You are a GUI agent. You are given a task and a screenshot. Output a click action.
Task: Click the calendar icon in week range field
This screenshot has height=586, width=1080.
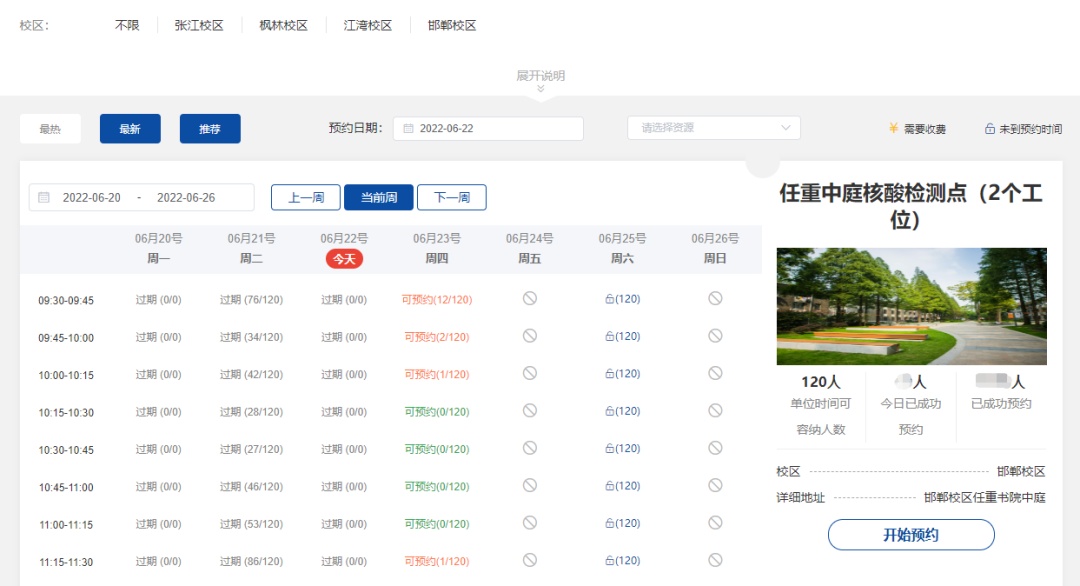point(44,198)
